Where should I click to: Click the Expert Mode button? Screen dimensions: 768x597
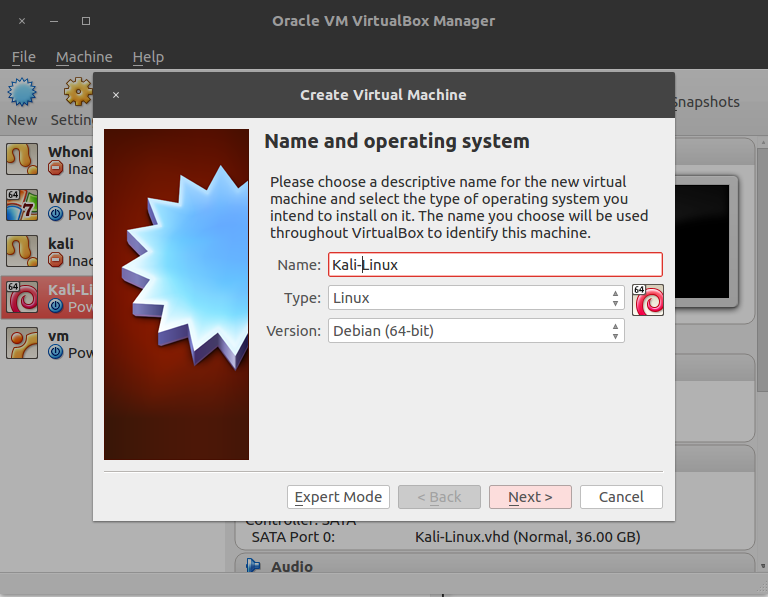[338, 497]
